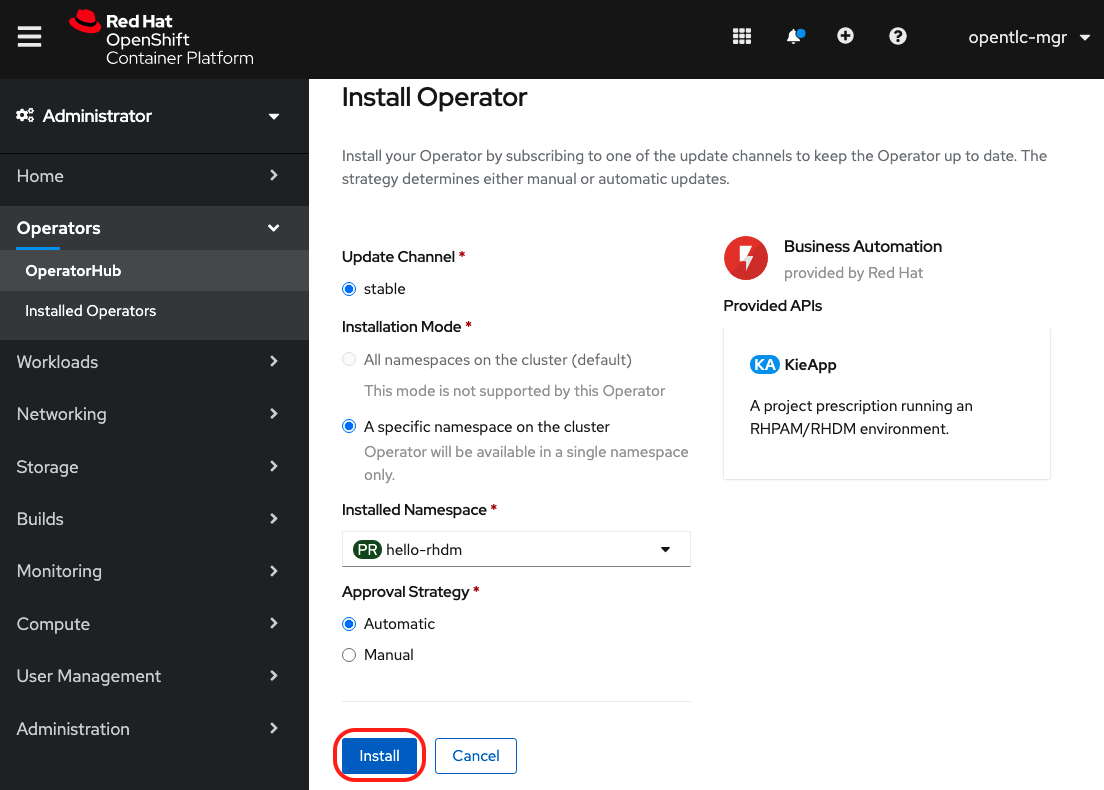Cancel the operator installation
This screenshot has width=1104, height=790.
coord(476,756)
